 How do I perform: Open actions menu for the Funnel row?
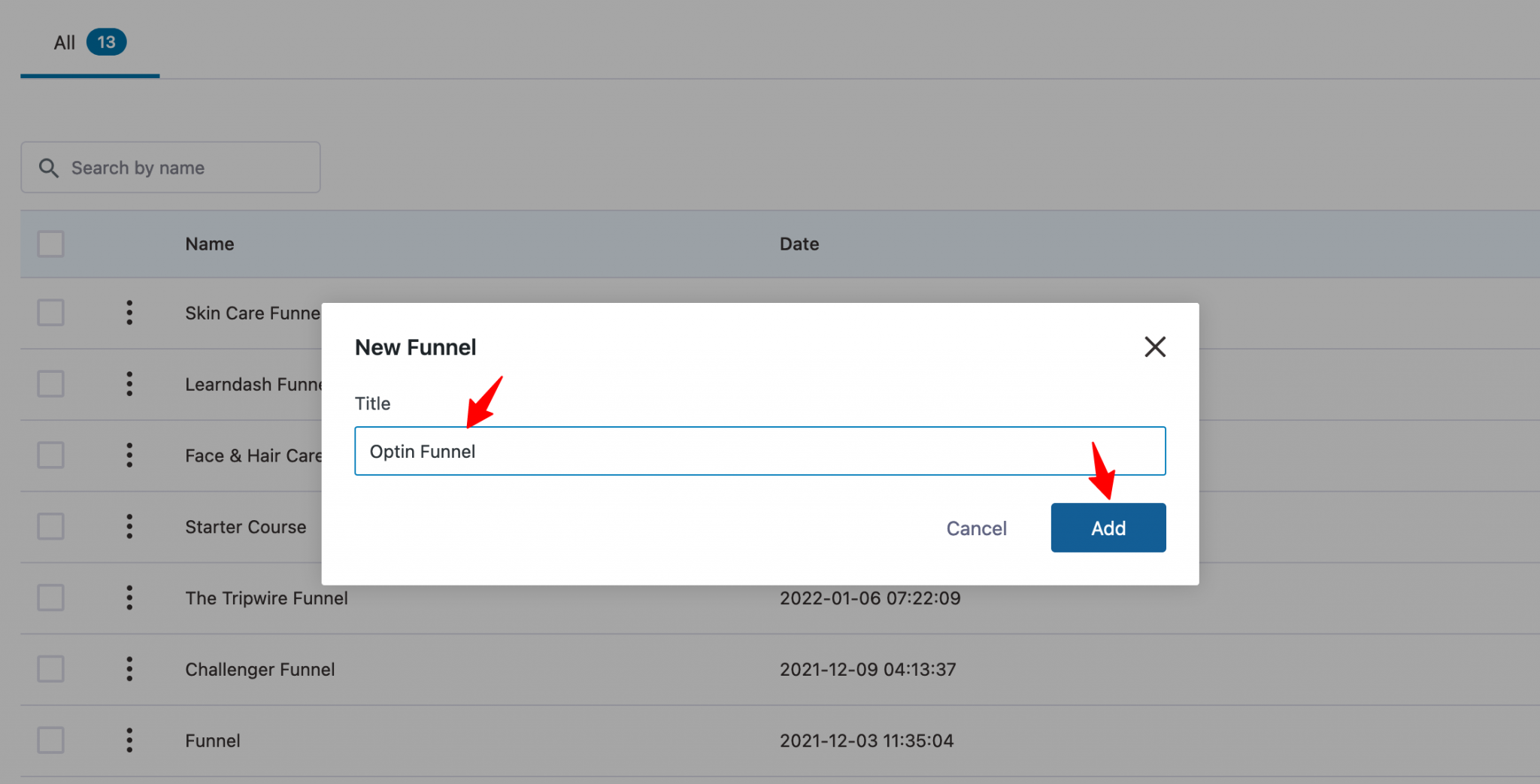[x=129, y=740]
